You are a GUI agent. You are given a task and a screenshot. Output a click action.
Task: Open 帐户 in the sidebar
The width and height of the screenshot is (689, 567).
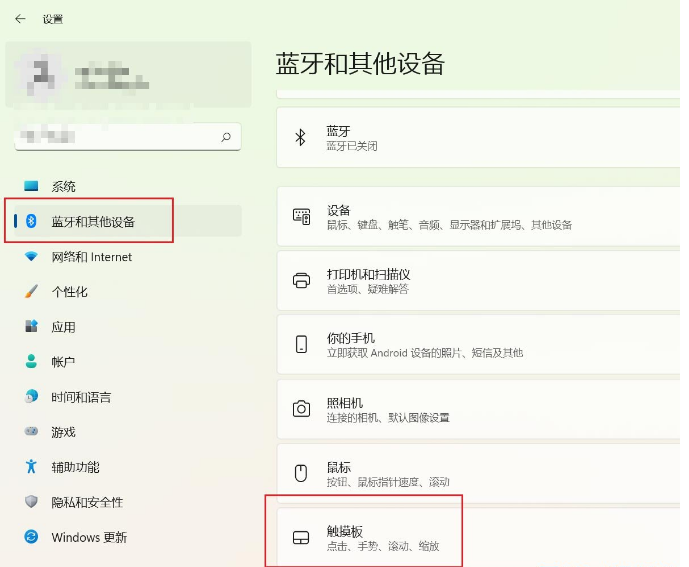[x=63, y=362]
